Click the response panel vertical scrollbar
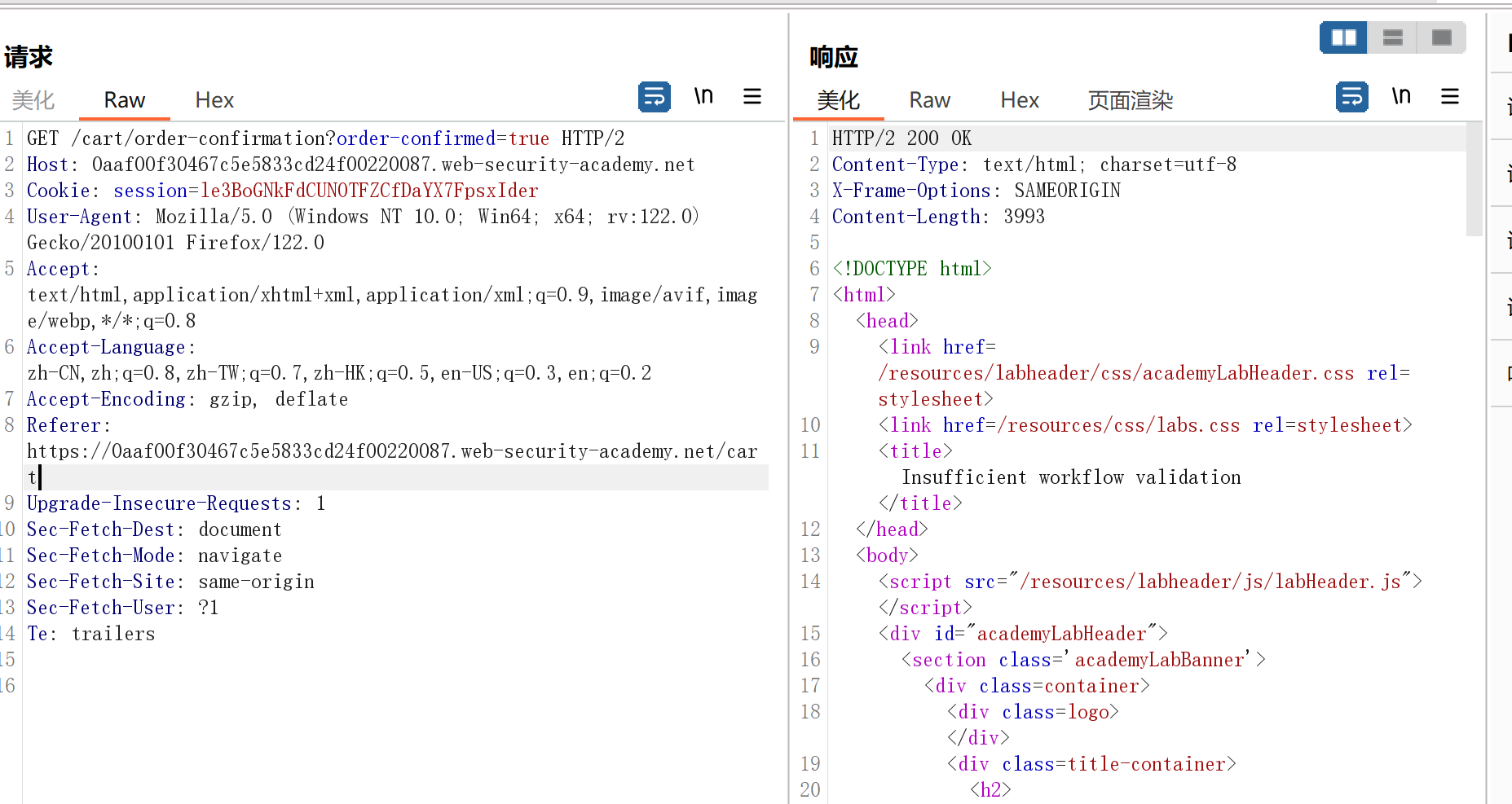Viewport: 1512px width, 804px height. pos(1474,179)
